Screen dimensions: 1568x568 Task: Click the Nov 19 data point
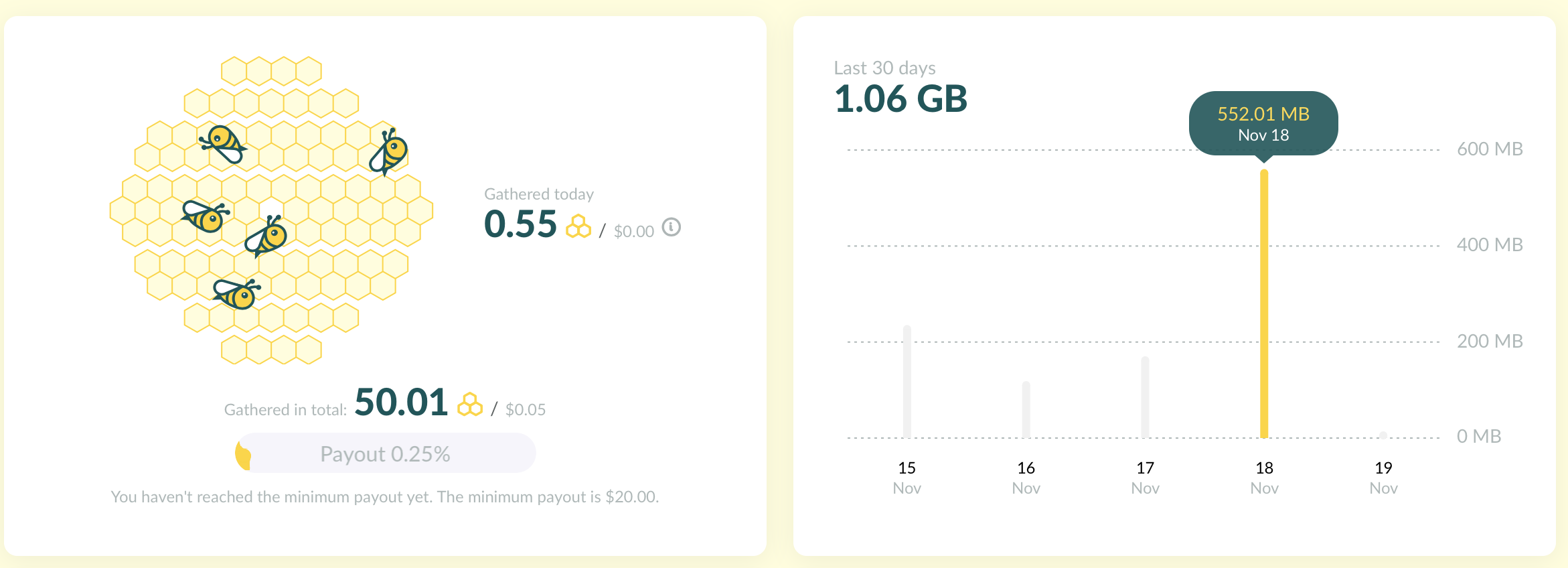click(1383, 435)
